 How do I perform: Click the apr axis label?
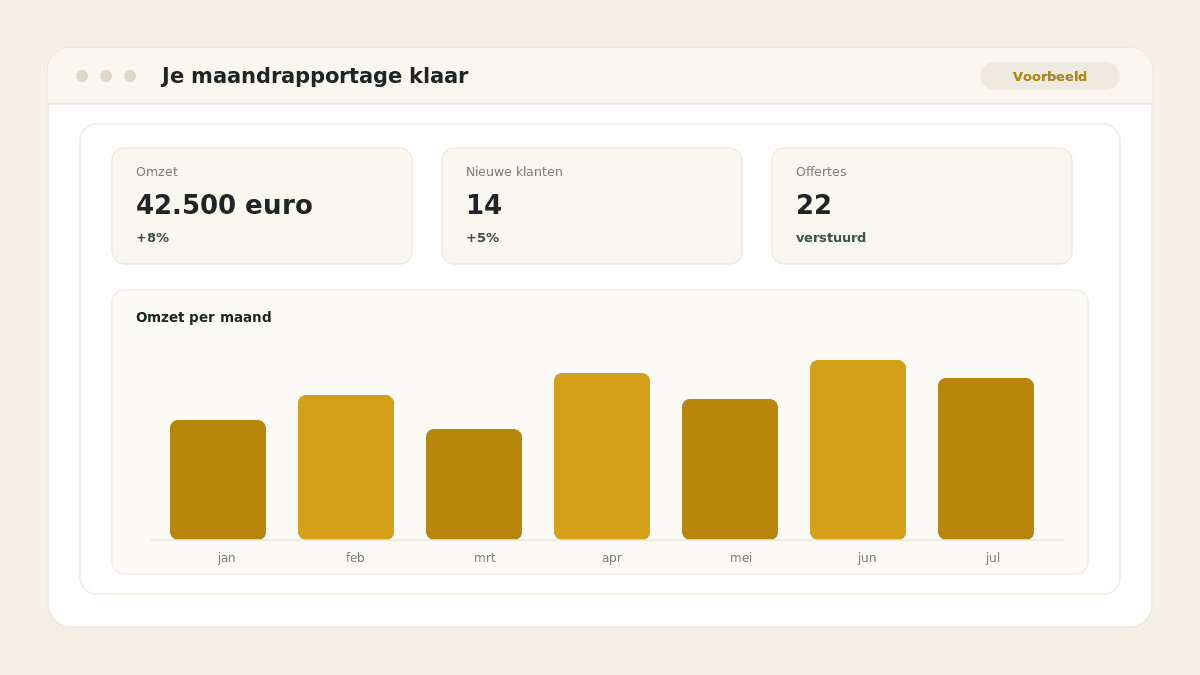pyautogui.click(x=612, y=558)
